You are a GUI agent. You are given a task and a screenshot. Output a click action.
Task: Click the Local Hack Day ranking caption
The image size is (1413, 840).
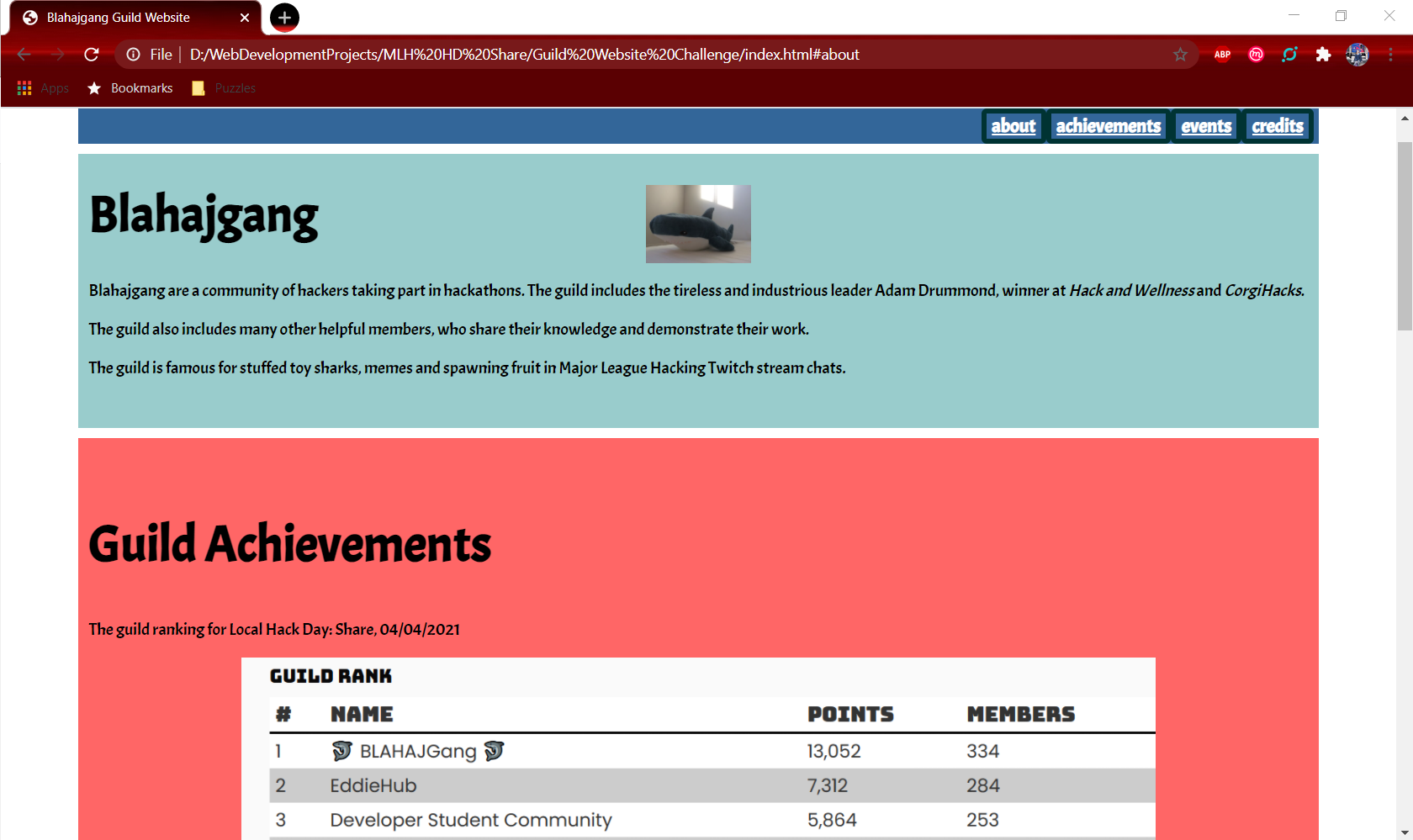[274, 629]
